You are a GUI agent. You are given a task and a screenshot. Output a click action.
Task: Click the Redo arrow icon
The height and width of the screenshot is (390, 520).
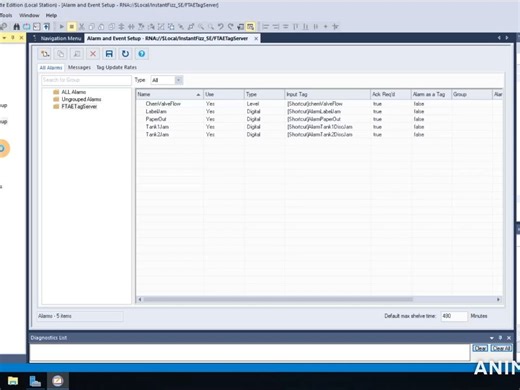point(231,27)
